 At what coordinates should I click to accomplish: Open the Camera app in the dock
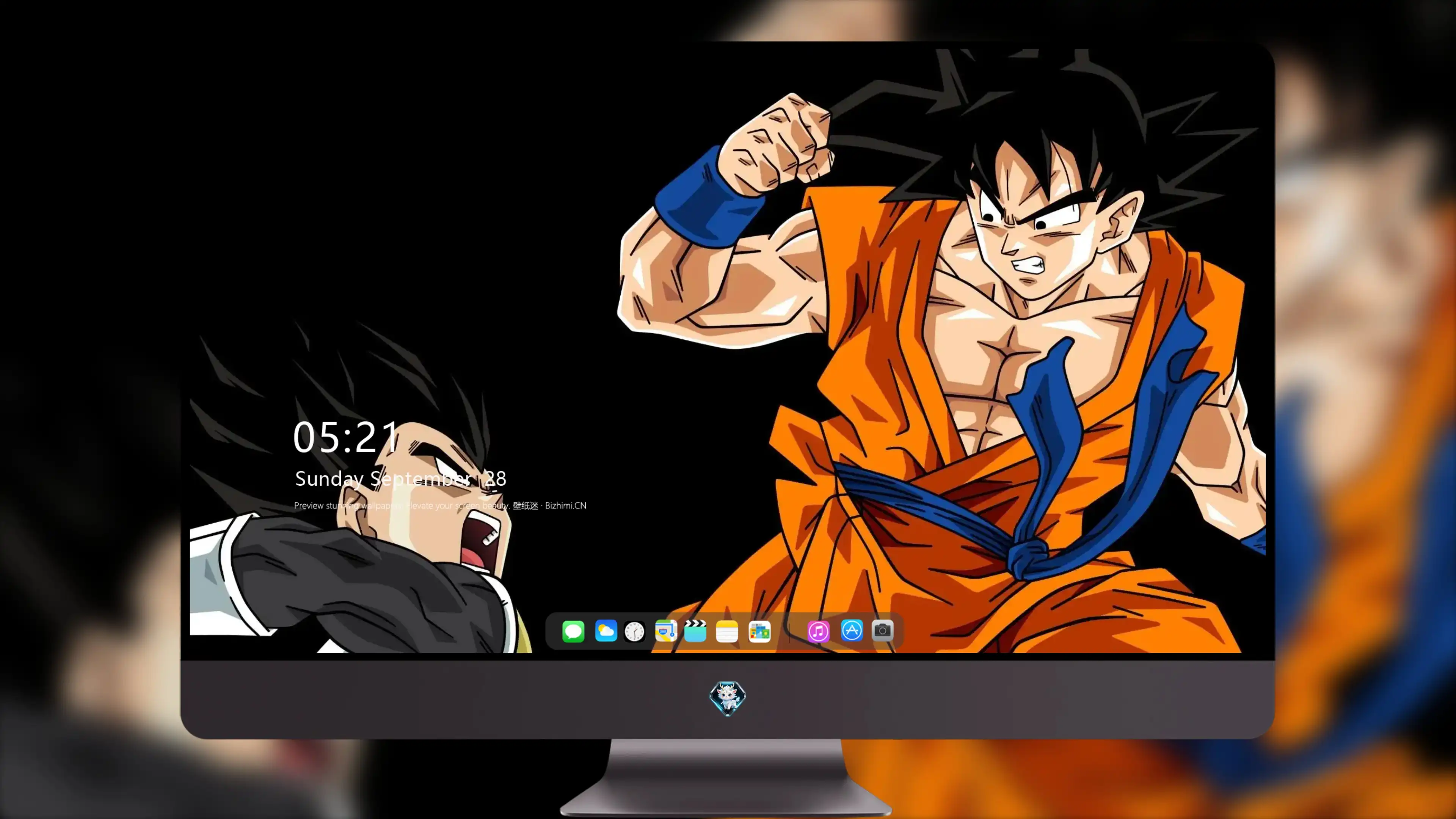coord(882,631)
